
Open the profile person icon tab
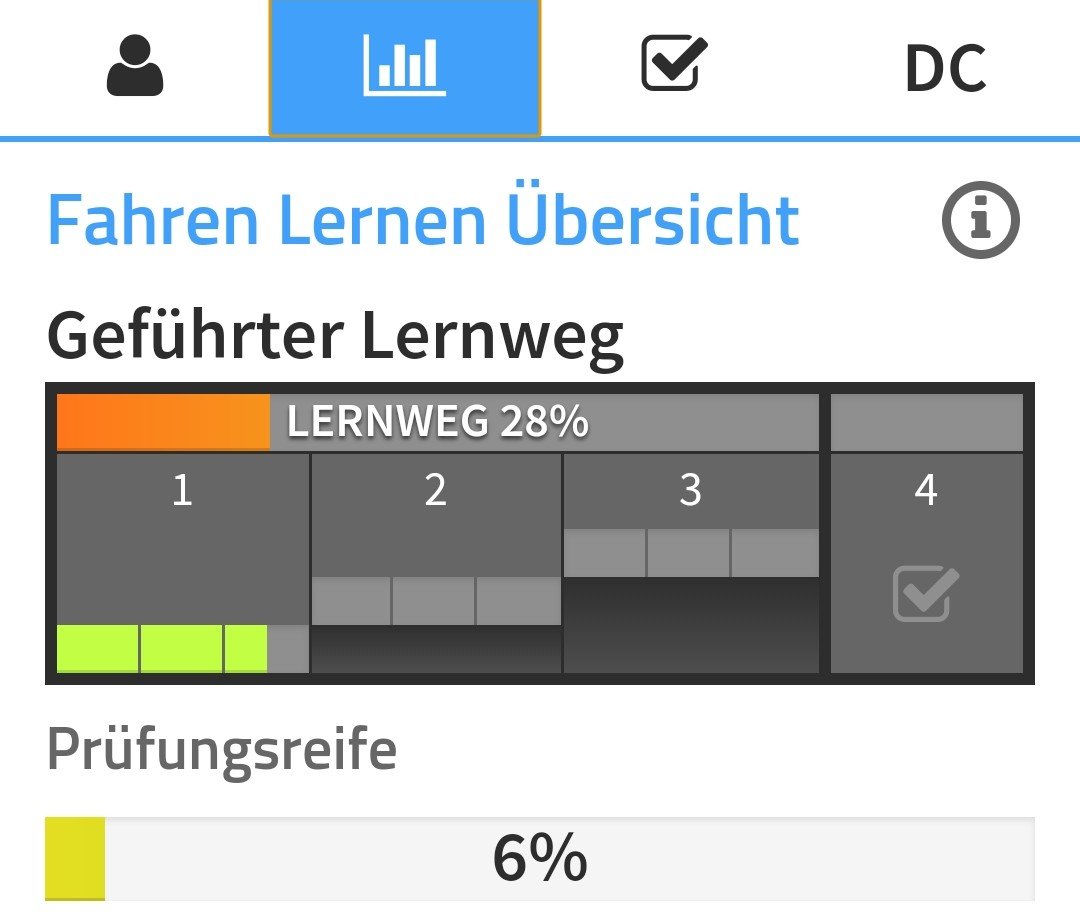(135, 67)
